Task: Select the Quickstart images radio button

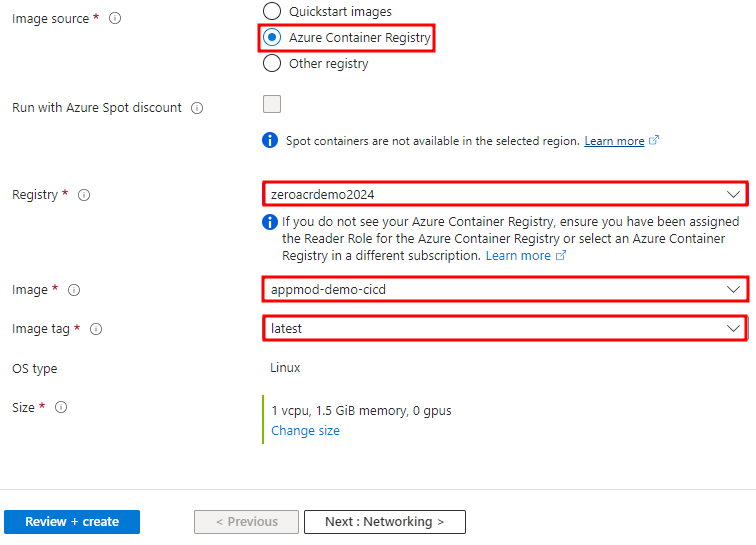Action: click(272, 11)
